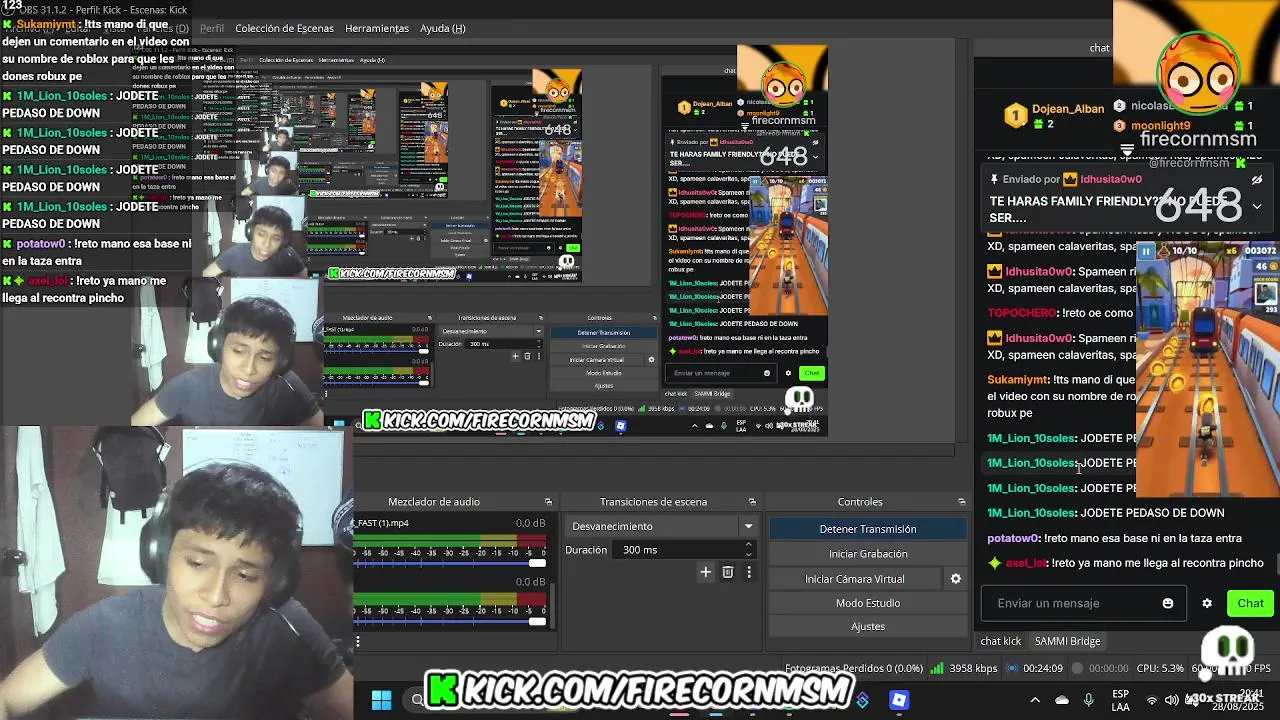Hide the pinned message from Idhusita0w0

click(1257, 179)
